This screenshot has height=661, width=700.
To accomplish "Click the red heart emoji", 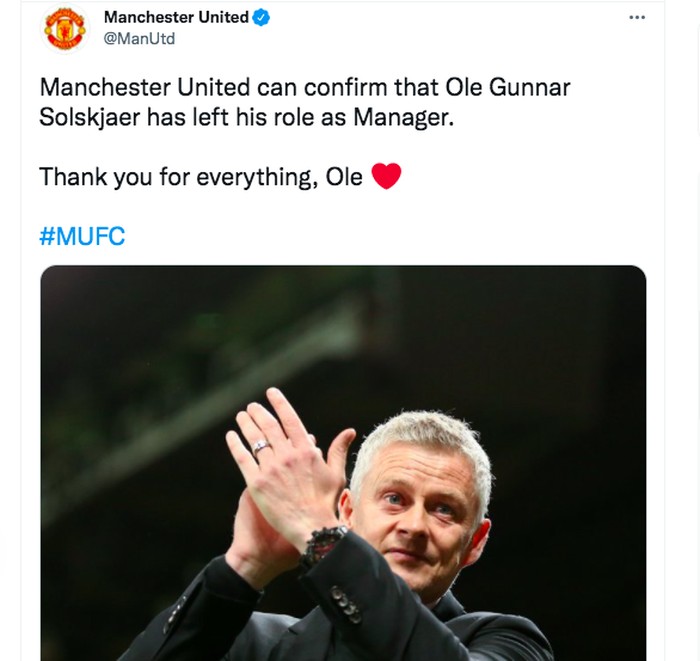I will (386, 177).
